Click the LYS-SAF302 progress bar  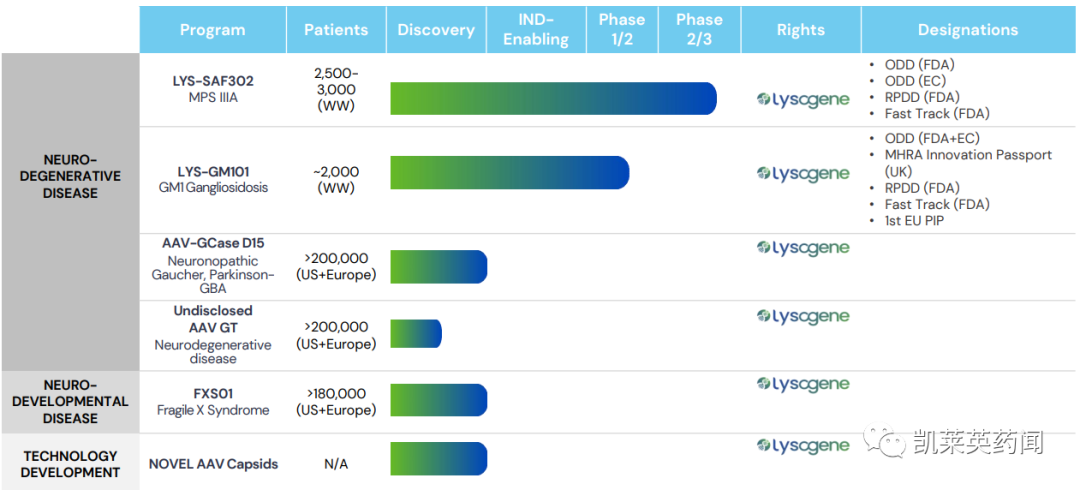click(553, 98)
